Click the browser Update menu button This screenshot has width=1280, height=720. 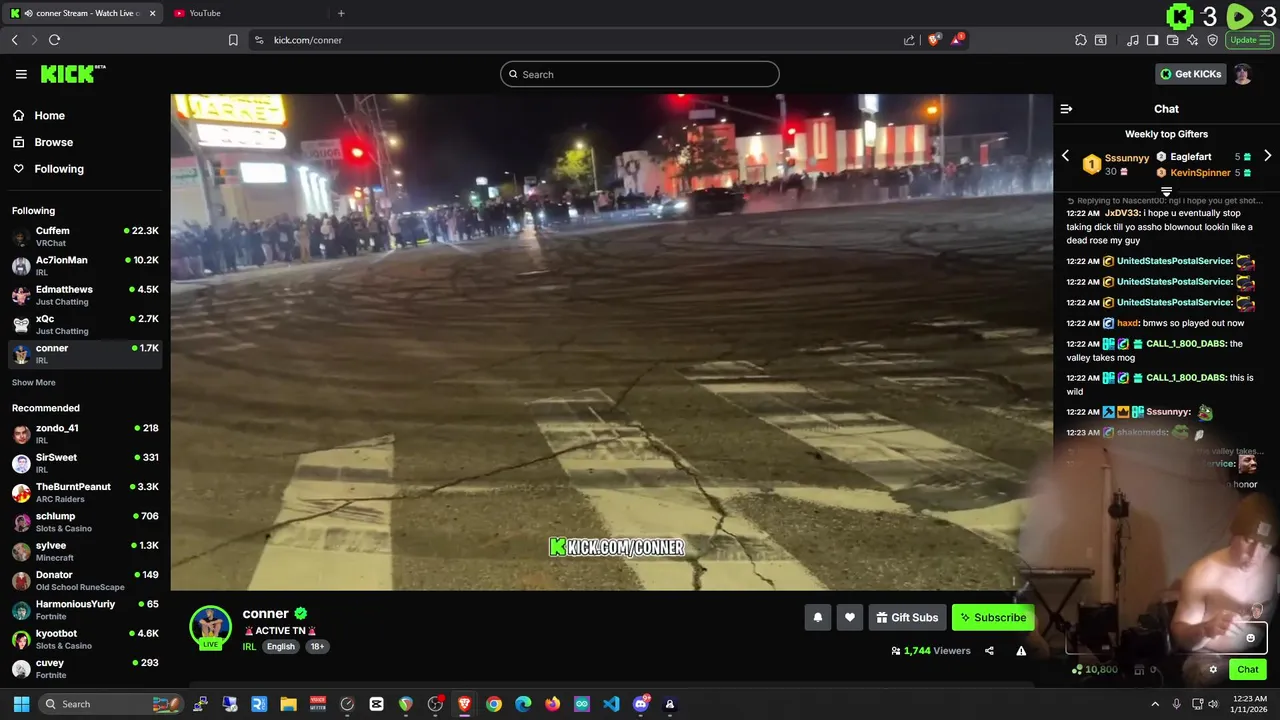point(1250,40)
